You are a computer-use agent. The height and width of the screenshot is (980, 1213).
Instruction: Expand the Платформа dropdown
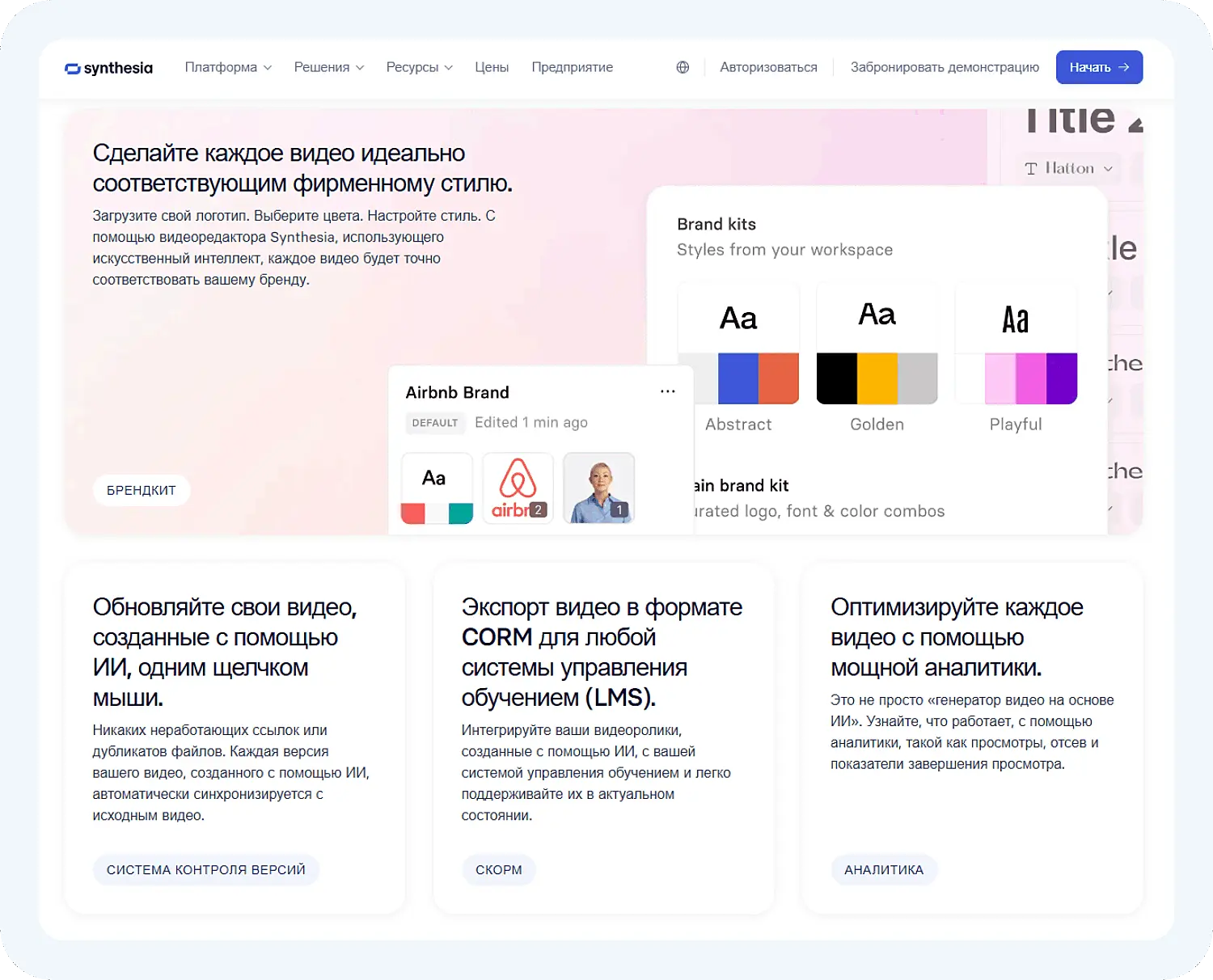point(227,67)
